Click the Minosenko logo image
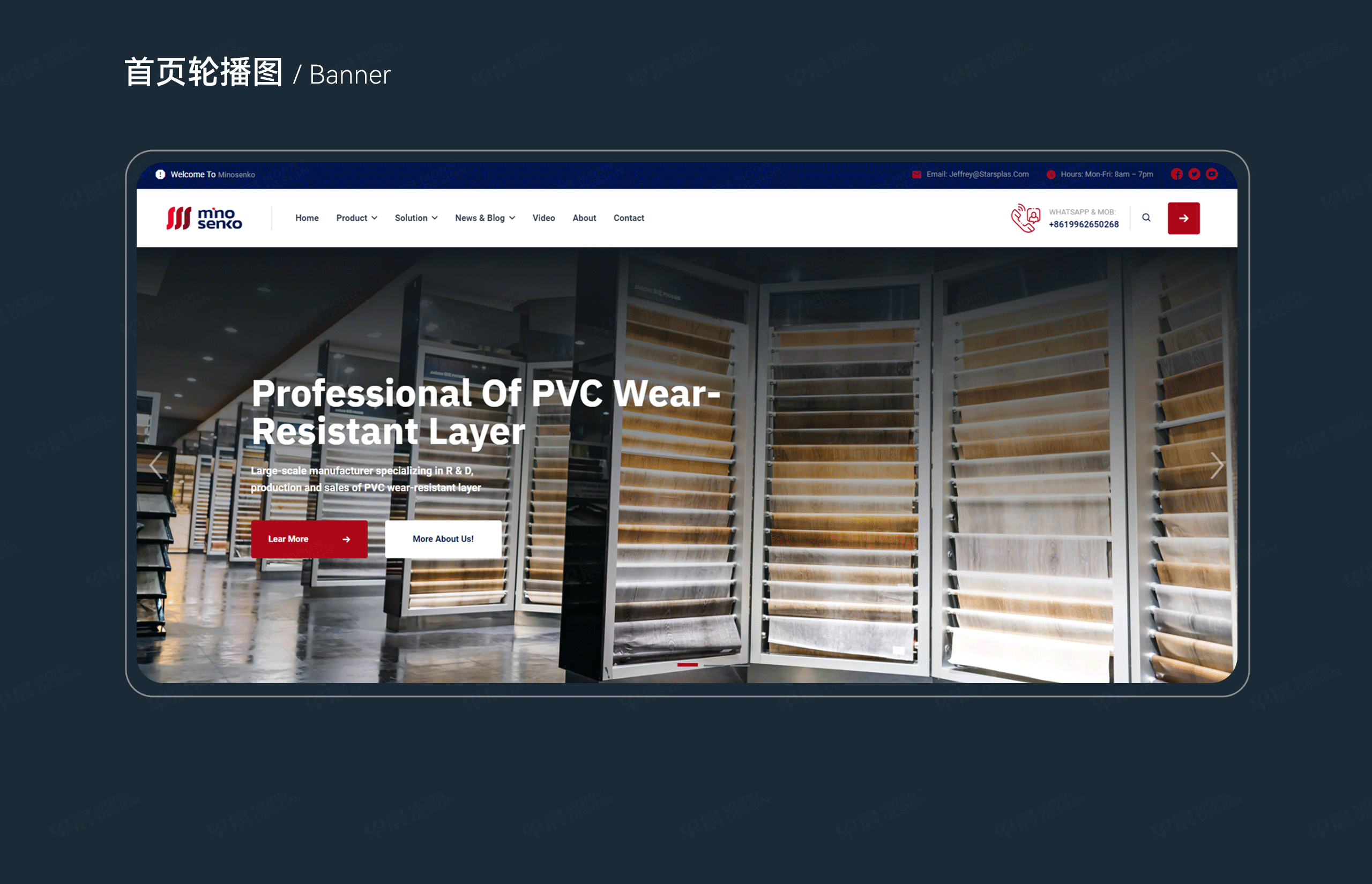 point(206,218)
